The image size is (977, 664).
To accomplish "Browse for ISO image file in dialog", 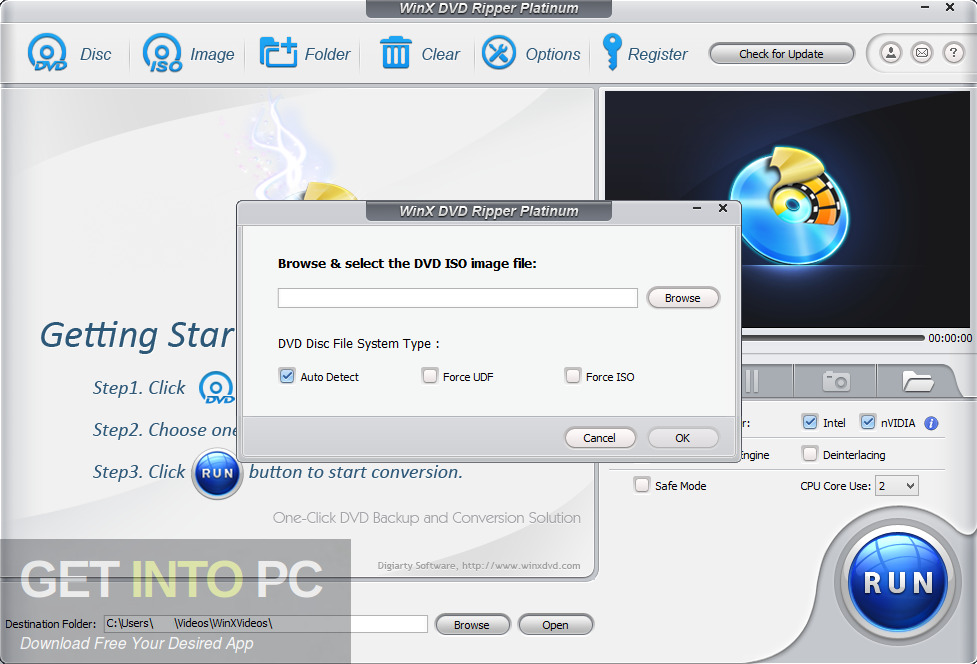I will [x=683, y=298].
